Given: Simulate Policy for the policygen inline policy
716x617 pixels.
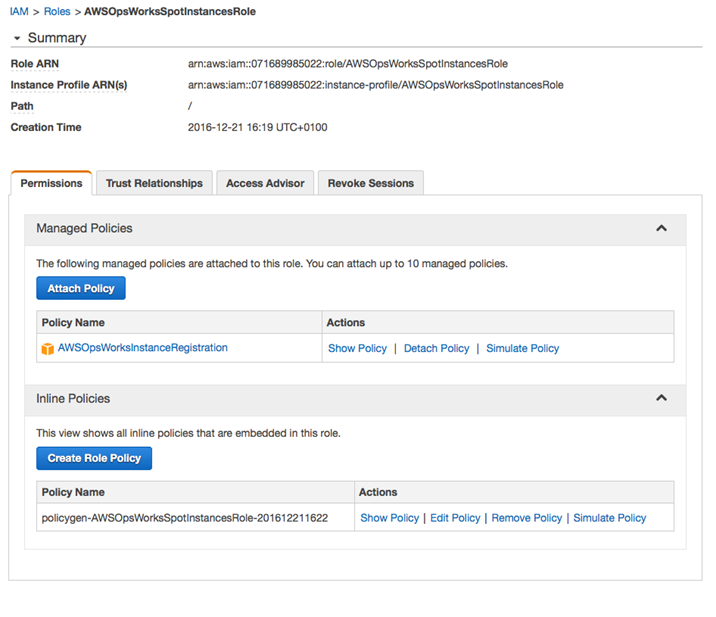Looking at the screenshot, I should 610,518.
